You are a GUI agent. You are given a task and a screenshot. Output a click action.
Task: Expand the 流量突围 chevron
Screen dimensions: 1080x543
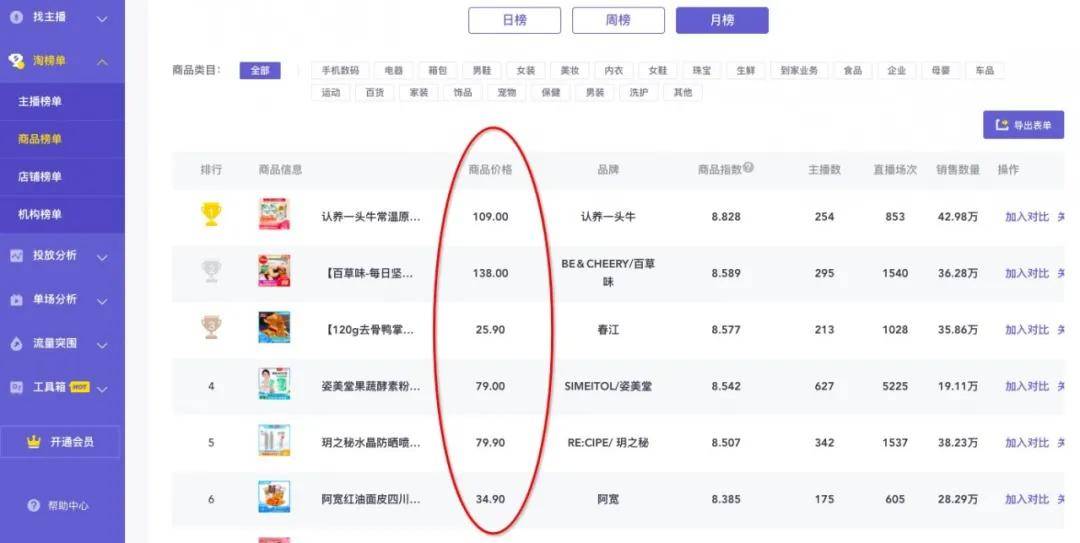point(102,345)
